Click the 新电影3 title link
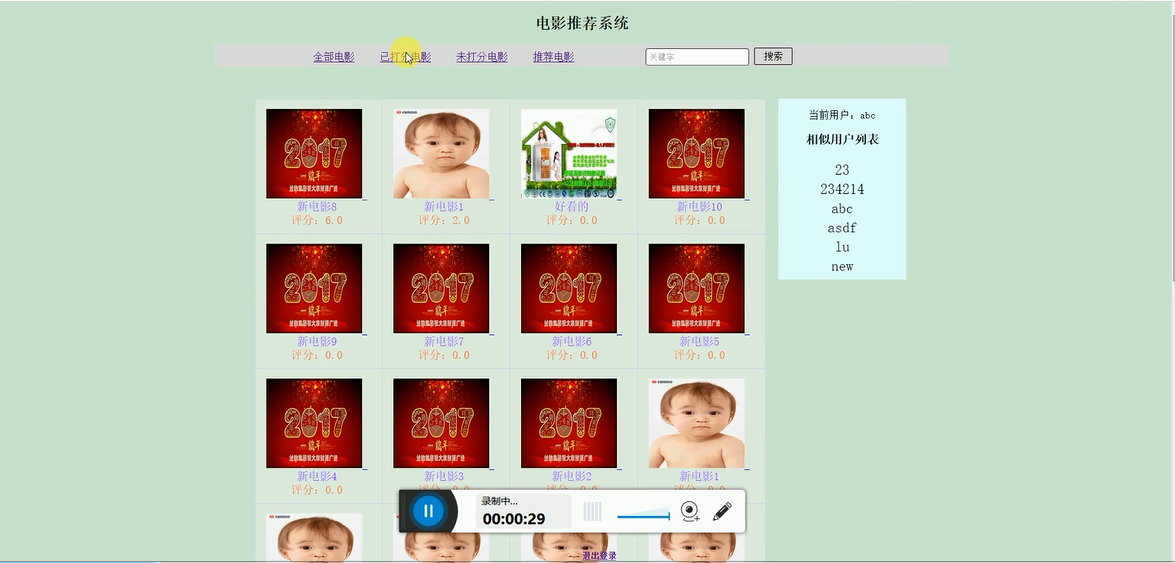Viewport: 1175px width, 563px height. click(x=444, y=477)
